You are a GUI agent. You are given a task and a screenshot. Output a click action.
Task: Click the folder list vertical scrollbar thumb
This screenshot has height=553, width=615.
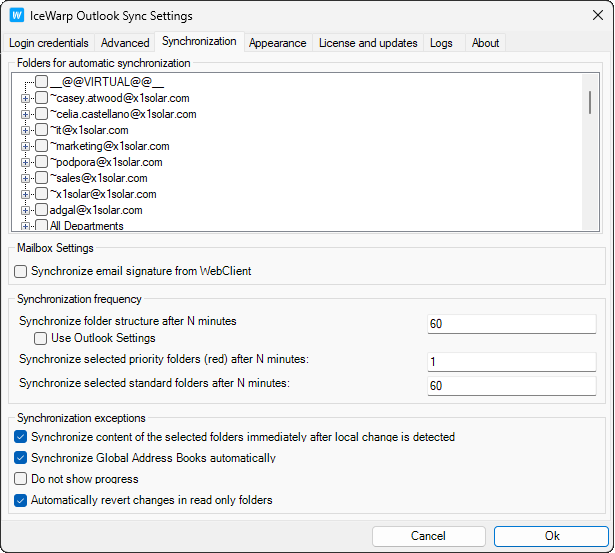(590, 102)
